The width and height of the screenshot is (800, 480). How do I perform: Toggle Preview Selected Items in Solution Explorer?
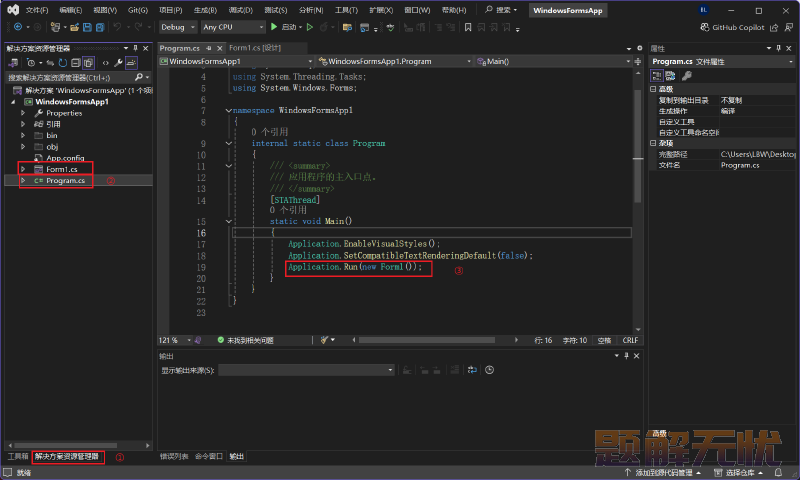[131, 63]
